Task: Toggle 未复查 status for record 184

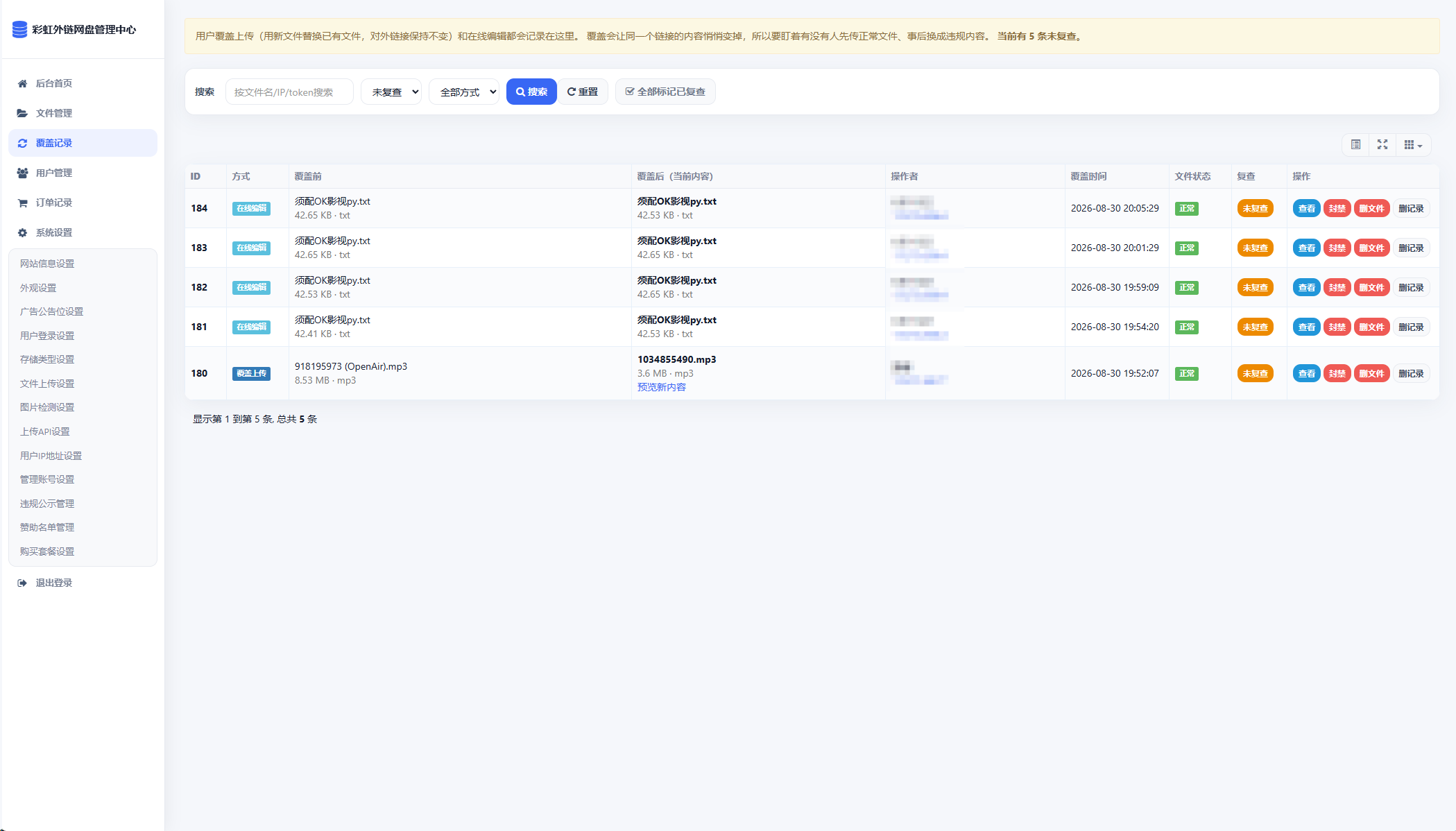Action: coord(1255,208)
